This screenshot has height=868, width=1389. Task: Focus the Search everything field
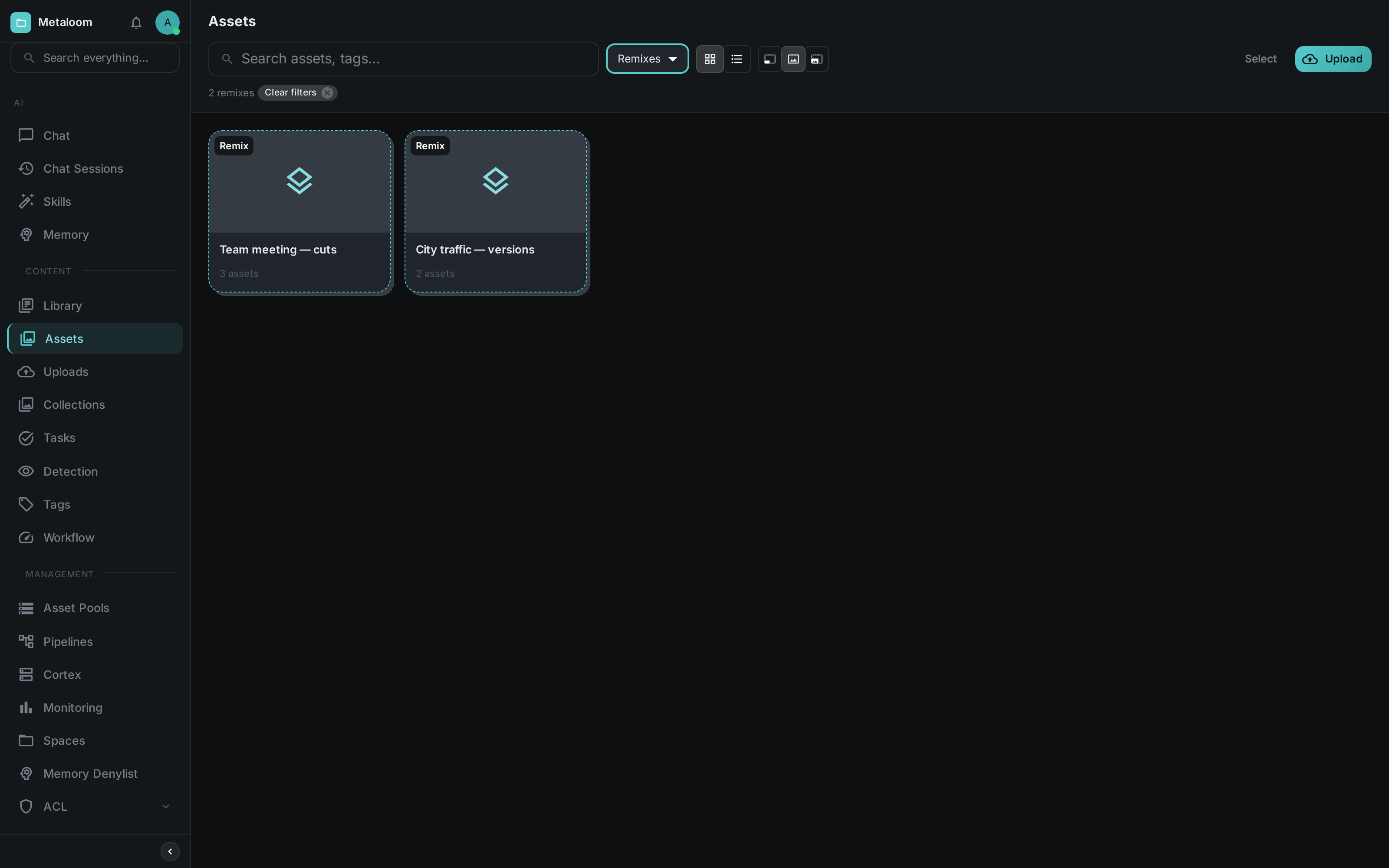point(95,58)
